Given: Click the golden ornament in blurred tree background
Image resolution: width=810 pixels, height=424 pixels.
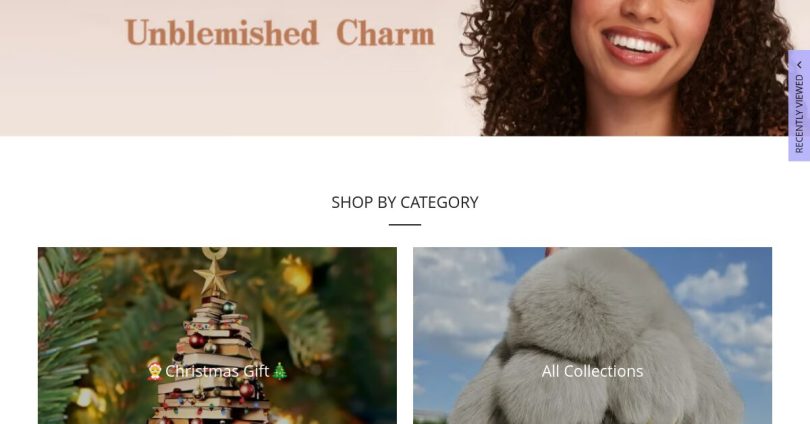Looking at the screenshot, I should [x=296, y=275].
